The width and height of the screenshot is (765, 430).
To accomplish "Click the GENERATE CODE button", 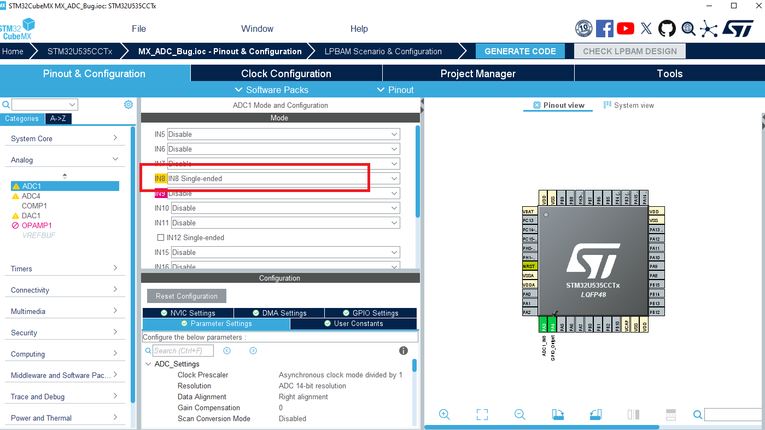I will click(x=520, y=51).
